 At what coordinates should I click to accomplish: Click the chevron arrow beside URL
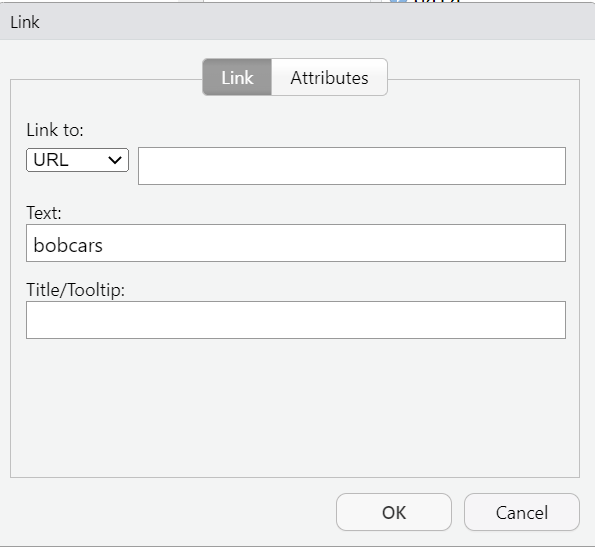(x=115, y=160)
